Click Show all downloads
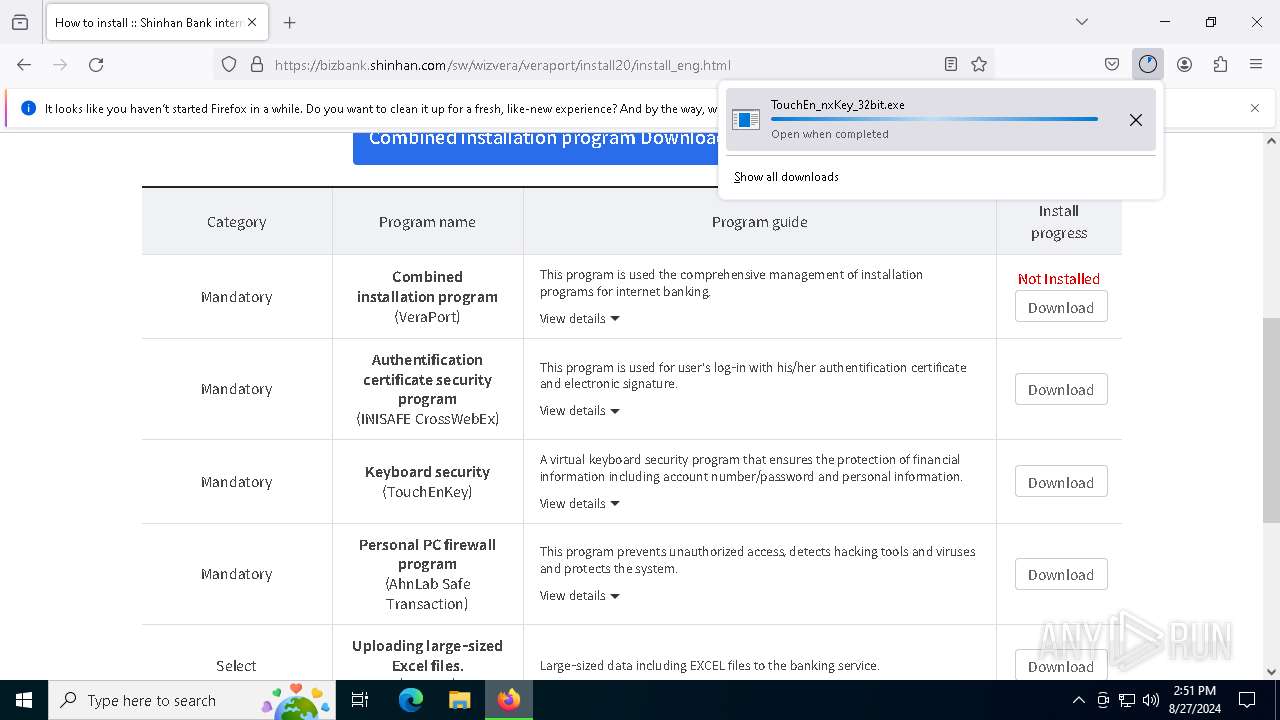 click(786, 177)
